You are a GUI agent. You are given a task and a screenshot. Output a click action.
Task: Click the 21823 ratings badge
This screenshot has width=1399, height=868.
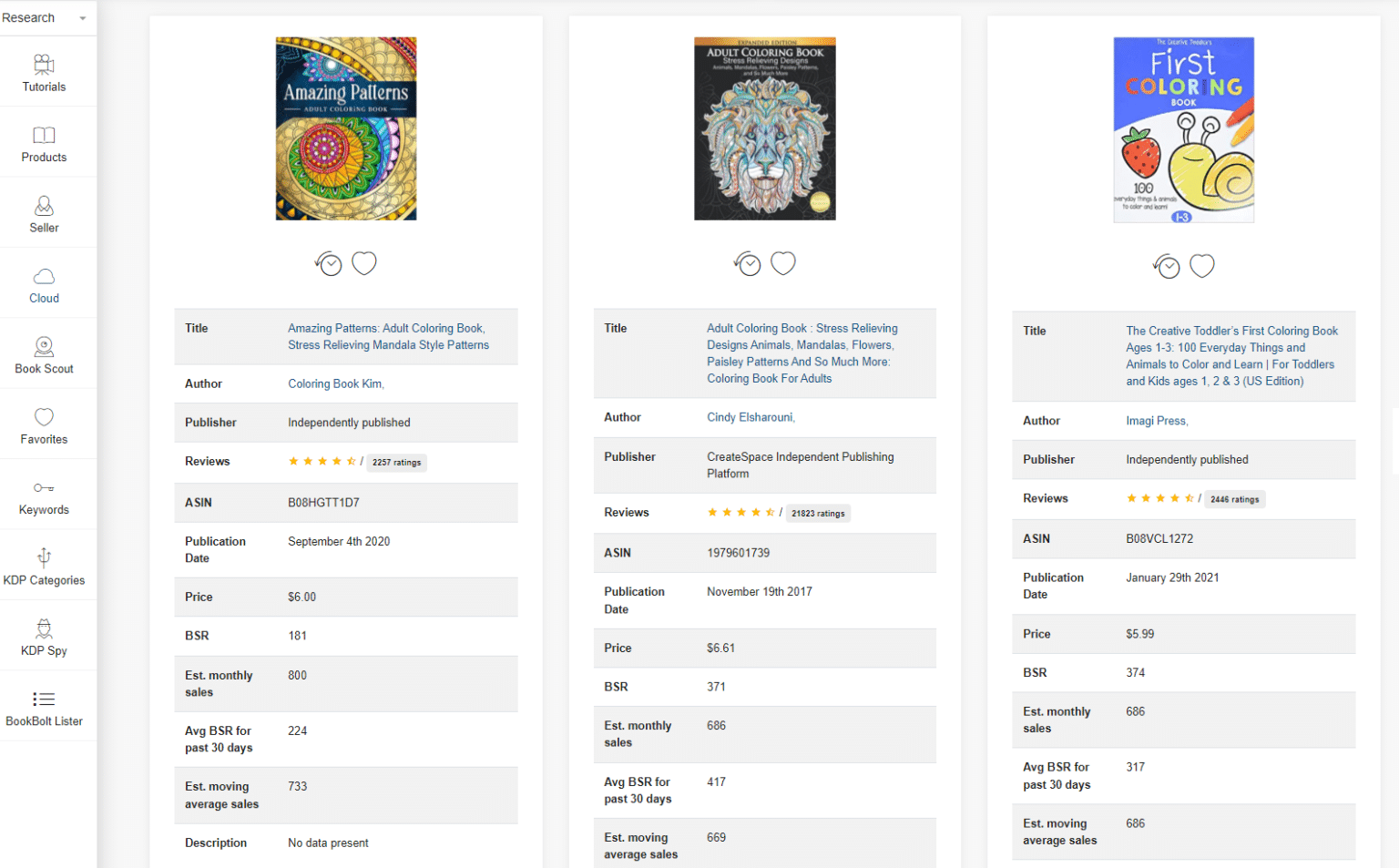pyautogui.click(x=817, y=513)
